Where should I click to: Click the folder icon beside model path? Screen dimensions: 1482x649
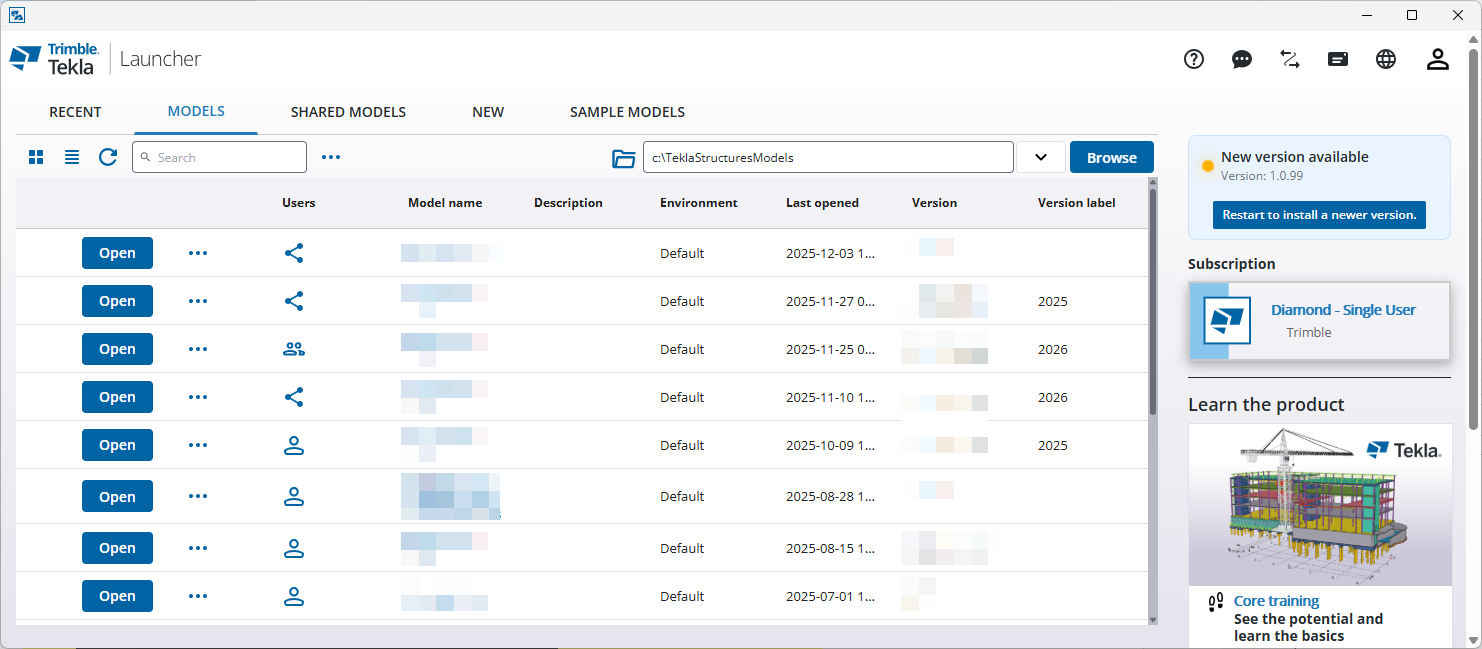[x=624, y=158]
